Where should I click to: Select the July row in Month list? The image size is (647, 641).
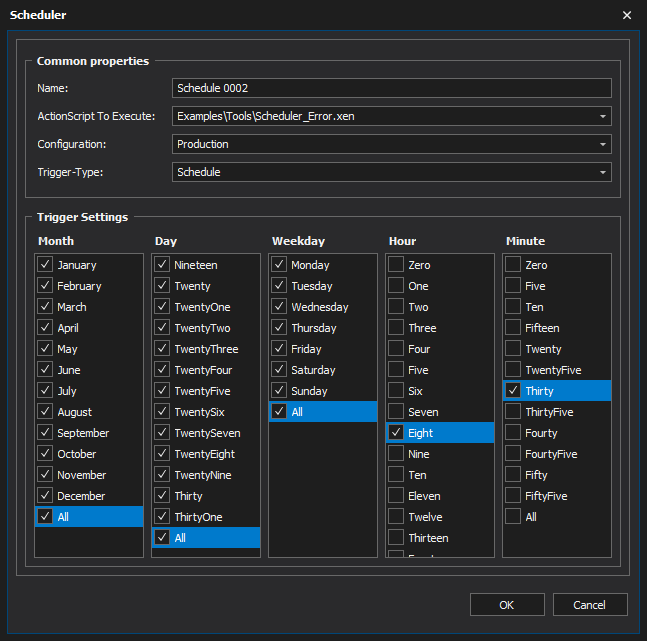pyautogui.click(x=89, y=390)
